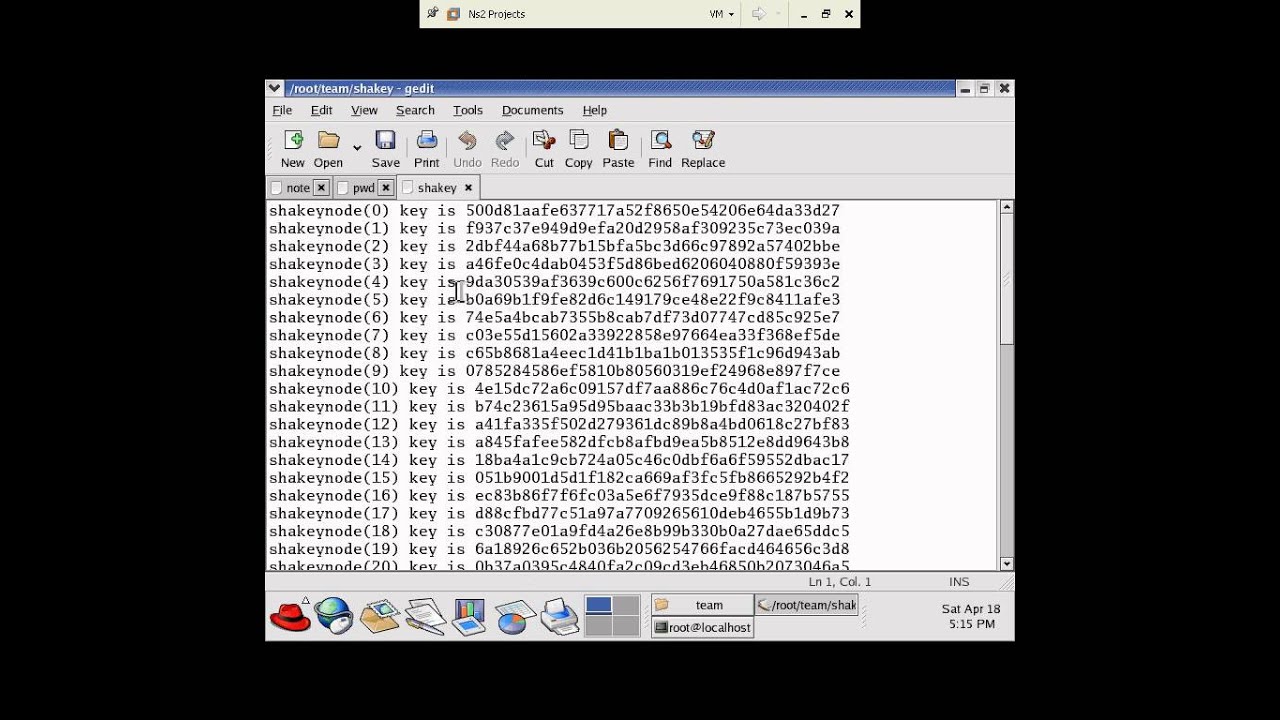Screen dimensions: 1280x720
Task: Click the shakeynode(9) key line
Action: (x=554, y=371)
